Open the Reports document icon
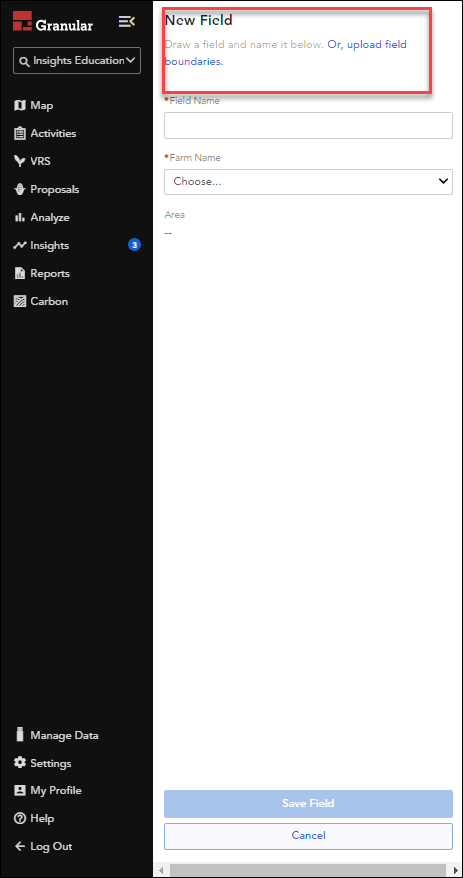The image size is (463, 878). click(20, 273)
